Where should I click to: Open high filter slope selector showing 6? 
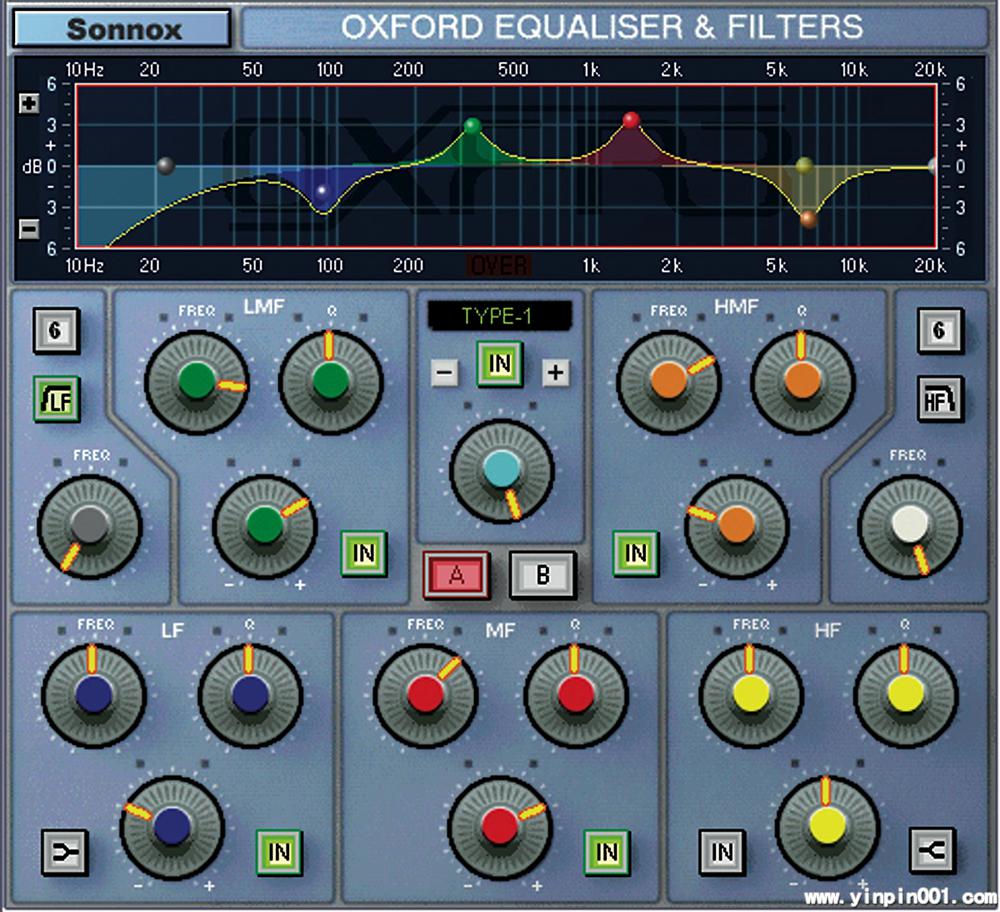pyautogui.click(x=940, y=329)
